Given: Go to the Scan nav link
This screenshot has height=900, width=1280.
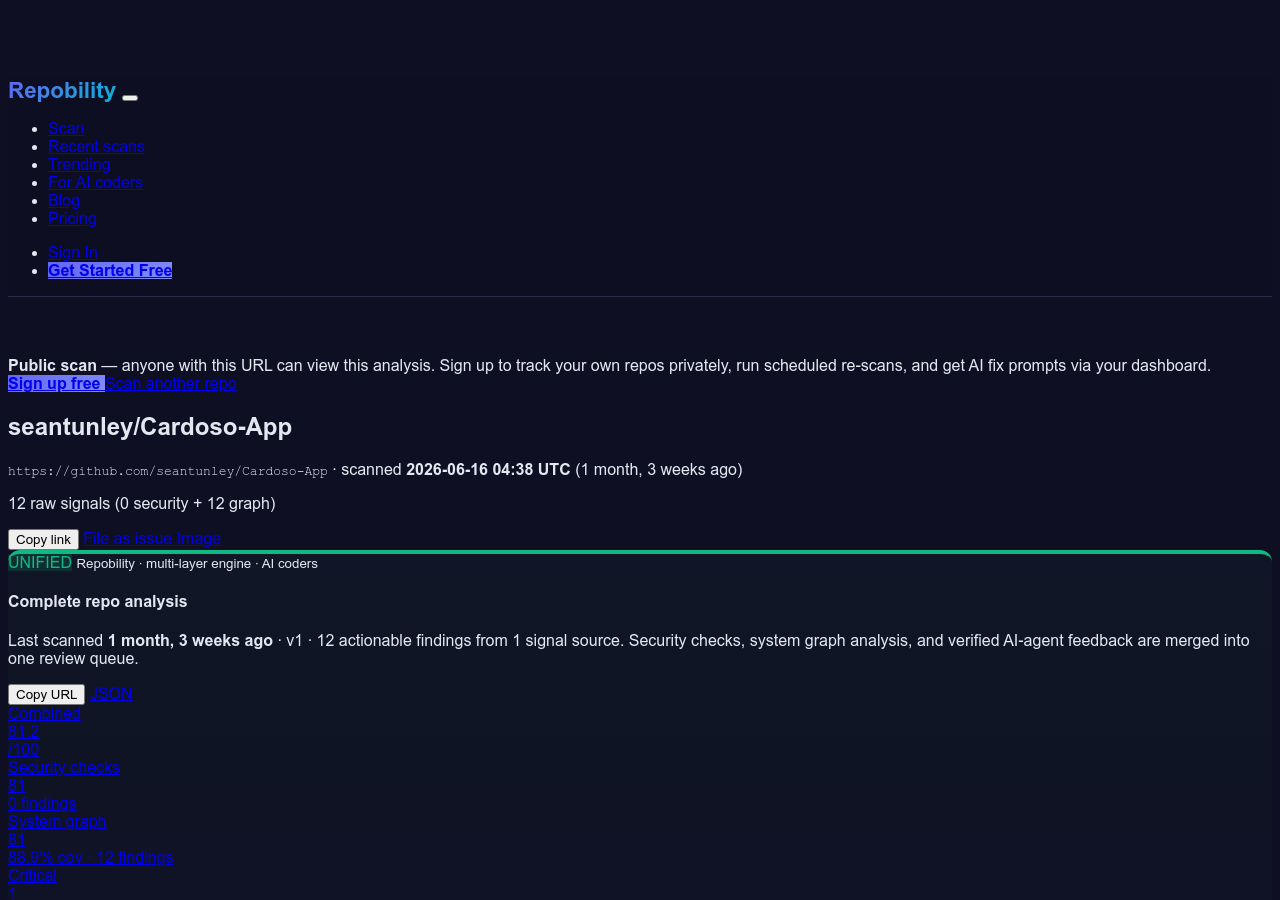Looking at the screenshot, I should 66,128.
